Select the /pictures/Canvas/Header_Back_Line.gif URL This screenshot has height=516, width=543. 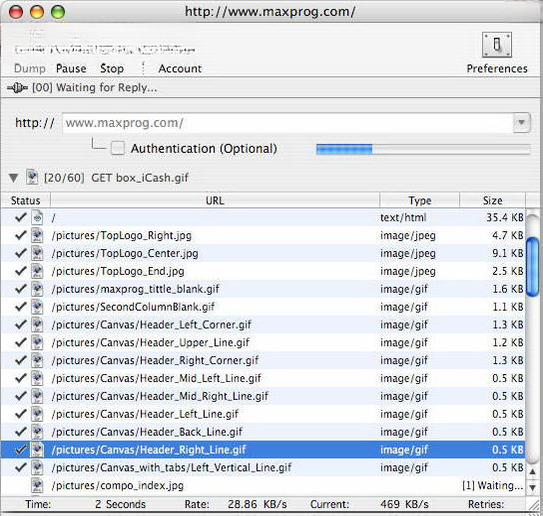tap(147, 432)
